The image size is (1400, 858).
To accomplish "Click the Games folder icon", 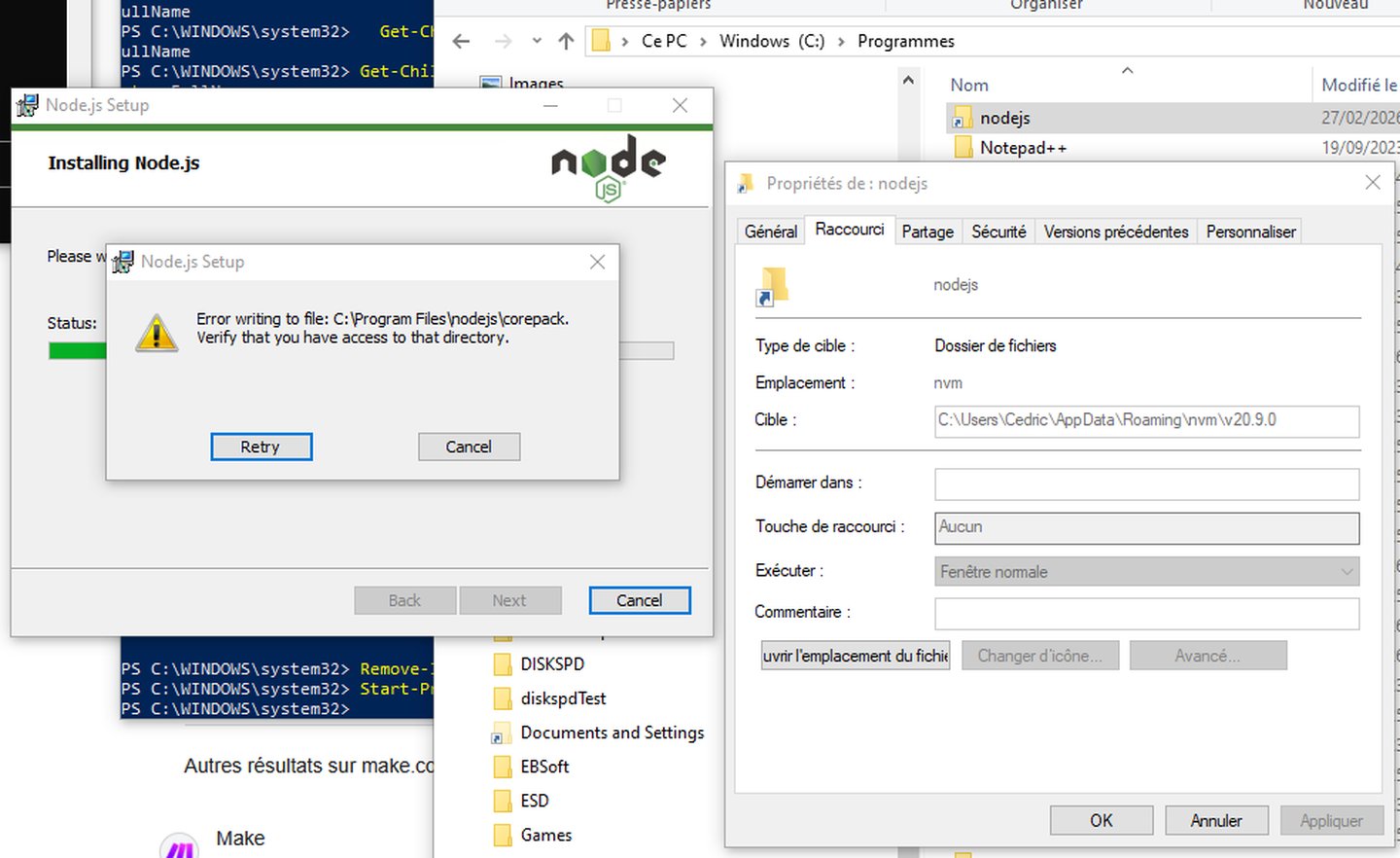I will pos(503,835).
